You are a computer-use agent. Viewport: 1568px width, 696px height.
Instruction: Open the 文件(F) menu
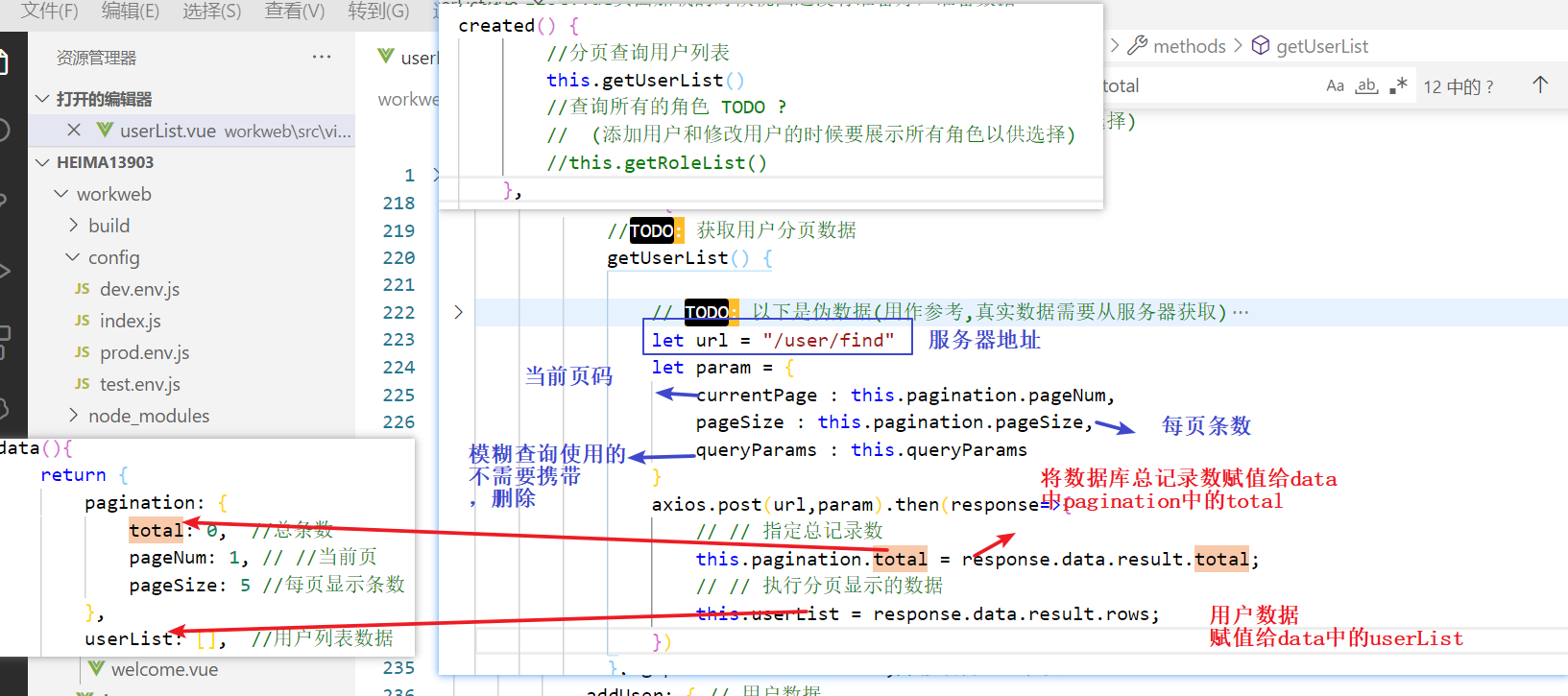(x=50, y=11)
